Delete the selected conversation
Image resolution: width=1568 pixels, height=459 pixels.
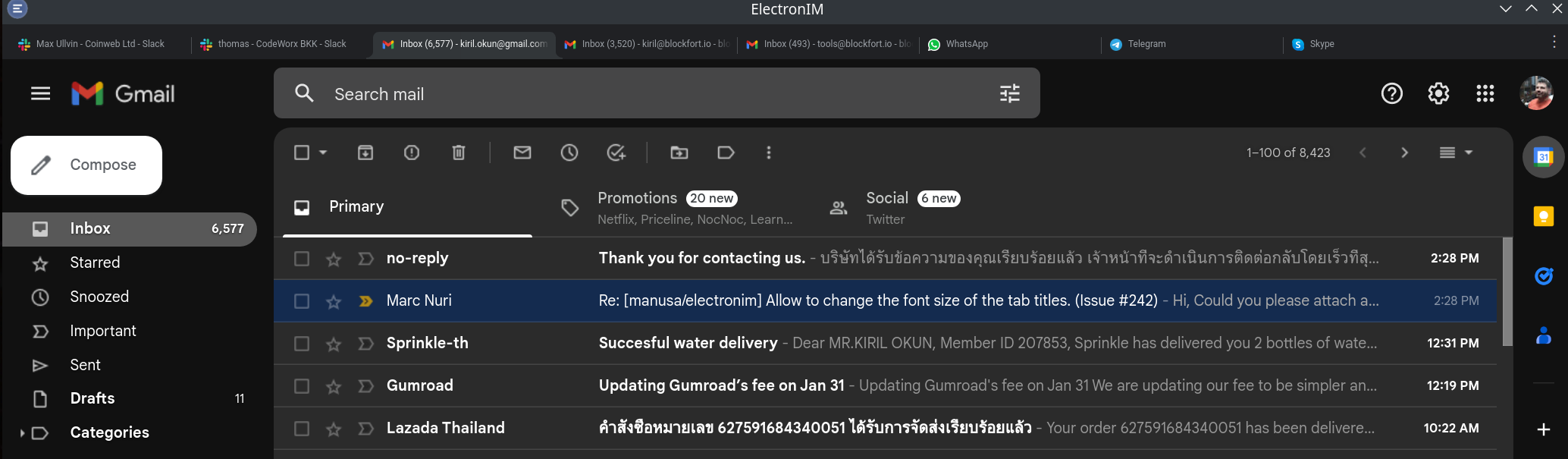point(458,152)
